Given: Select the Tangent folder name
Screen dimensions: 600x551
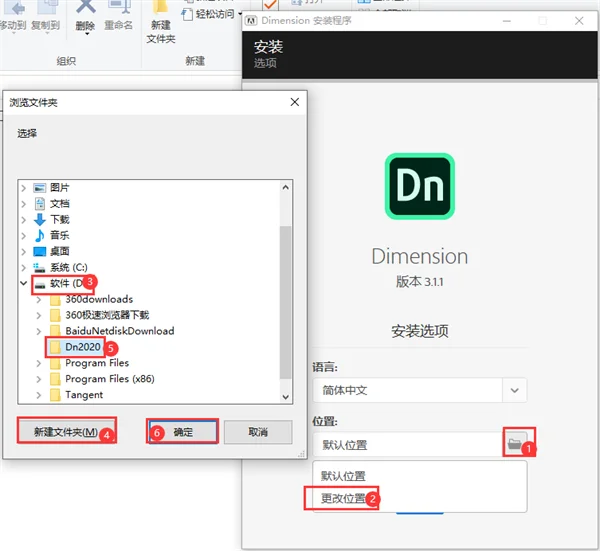Looking at the screenshot, I should [x=84, y=395].
